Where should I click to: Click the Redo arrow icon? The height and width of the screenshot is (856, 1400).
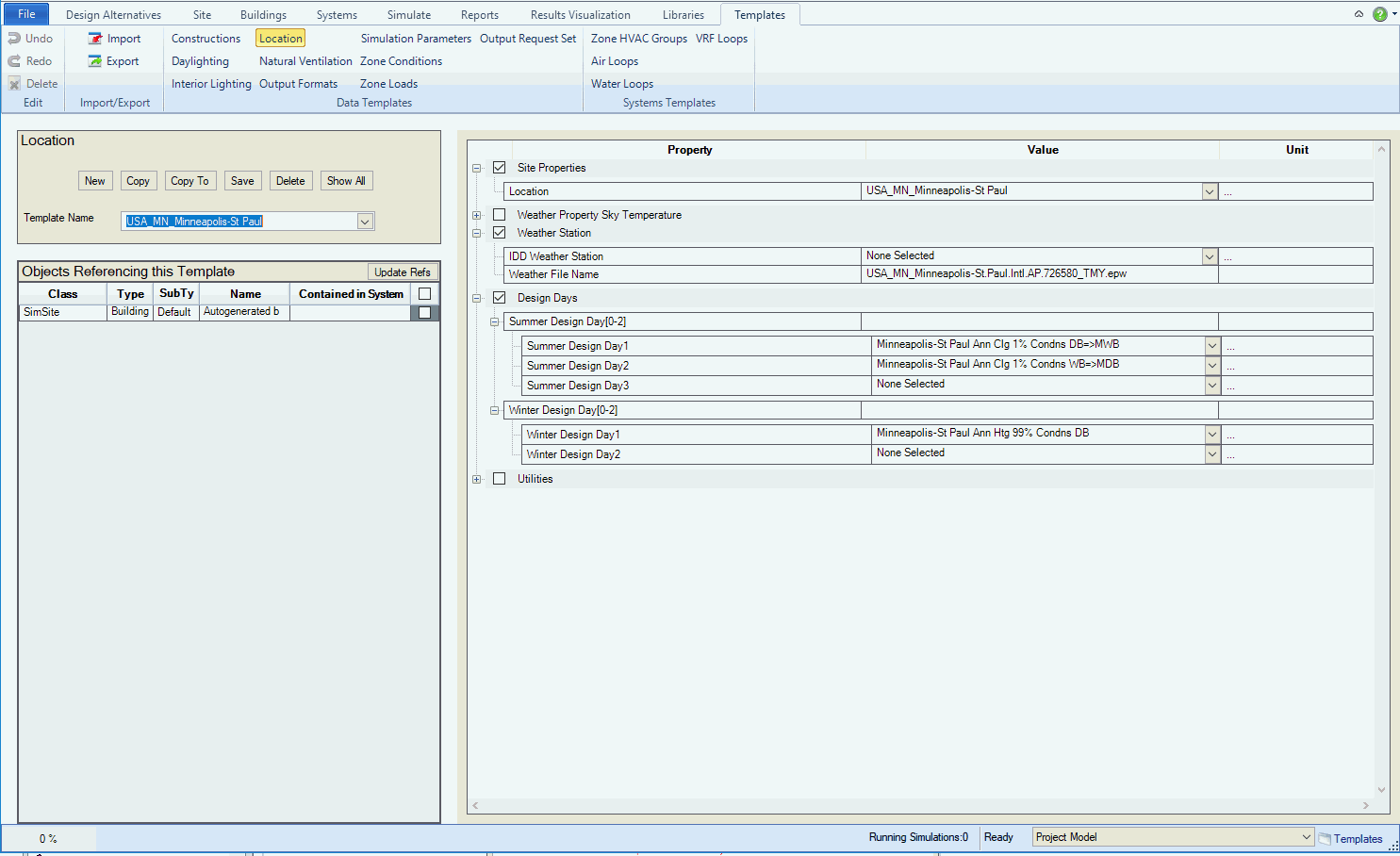(x=14, y=61)
